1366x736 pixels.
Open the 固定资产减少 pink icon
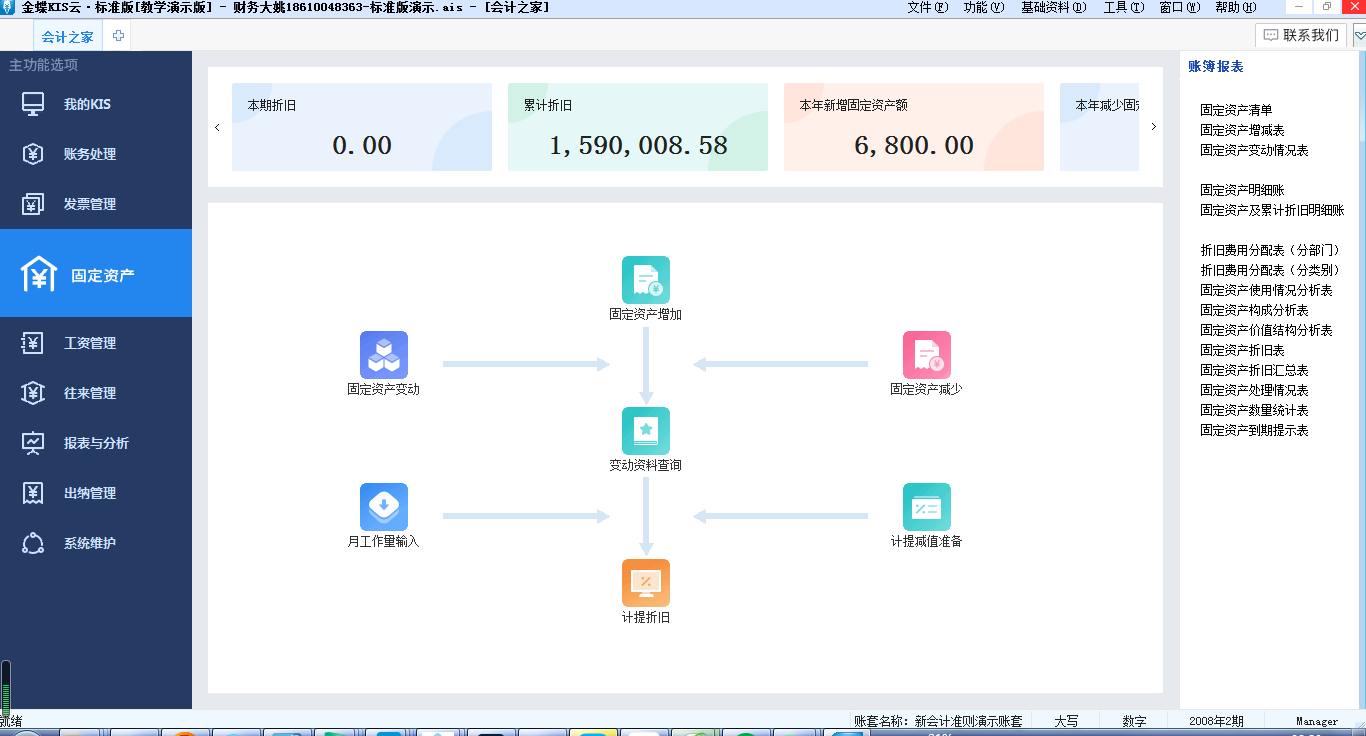click(x=927, y=355)
